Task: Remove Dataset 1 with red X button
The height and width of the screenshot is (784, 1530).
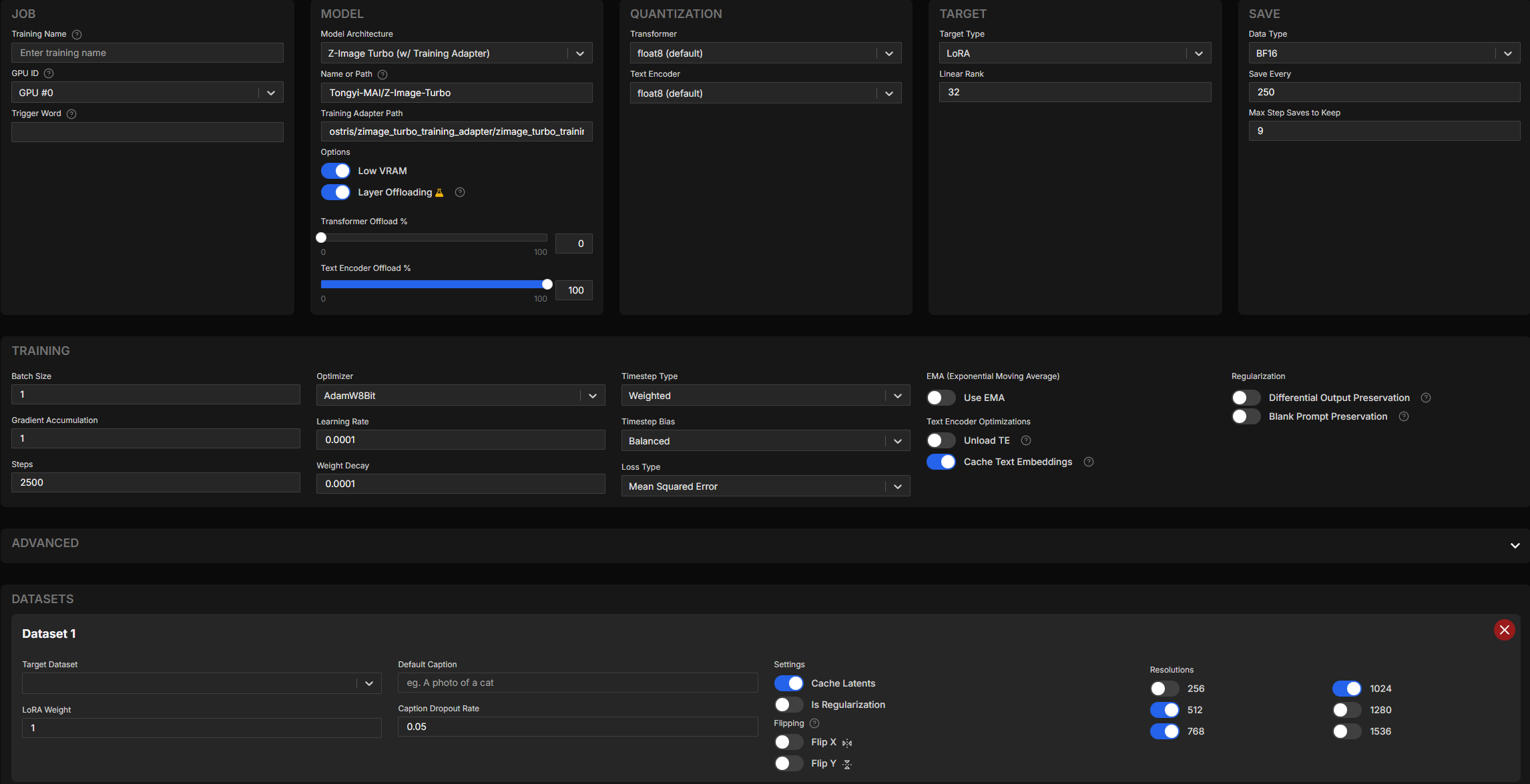Action: coord(1504,630)
